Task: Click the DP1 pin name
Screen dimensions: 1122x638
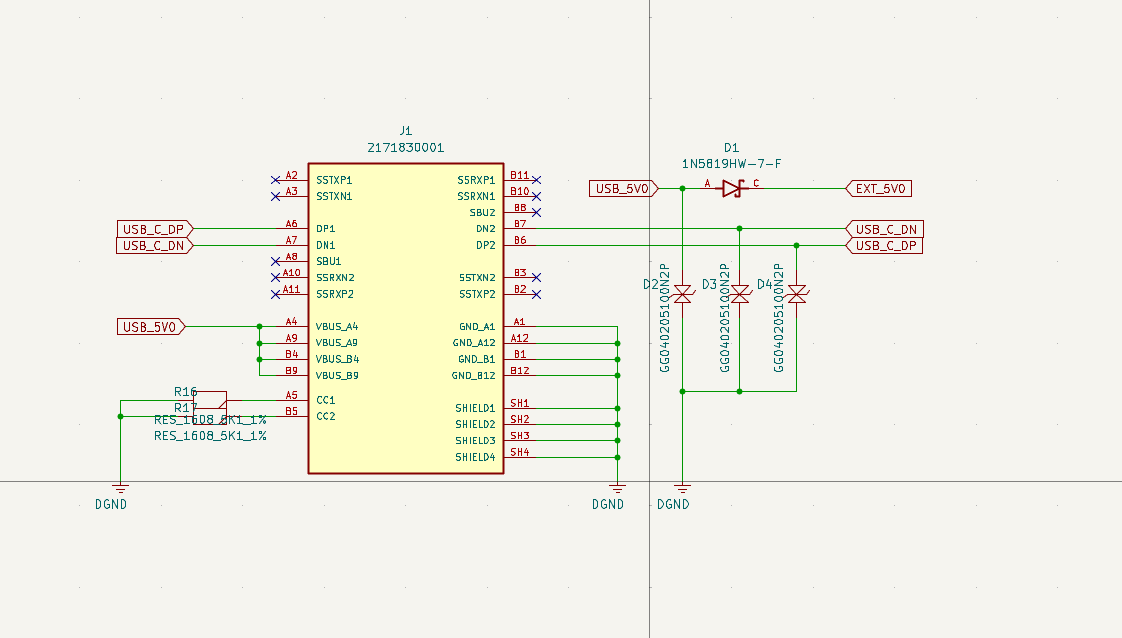Action: pyautogui.click(x=326, y=229)
